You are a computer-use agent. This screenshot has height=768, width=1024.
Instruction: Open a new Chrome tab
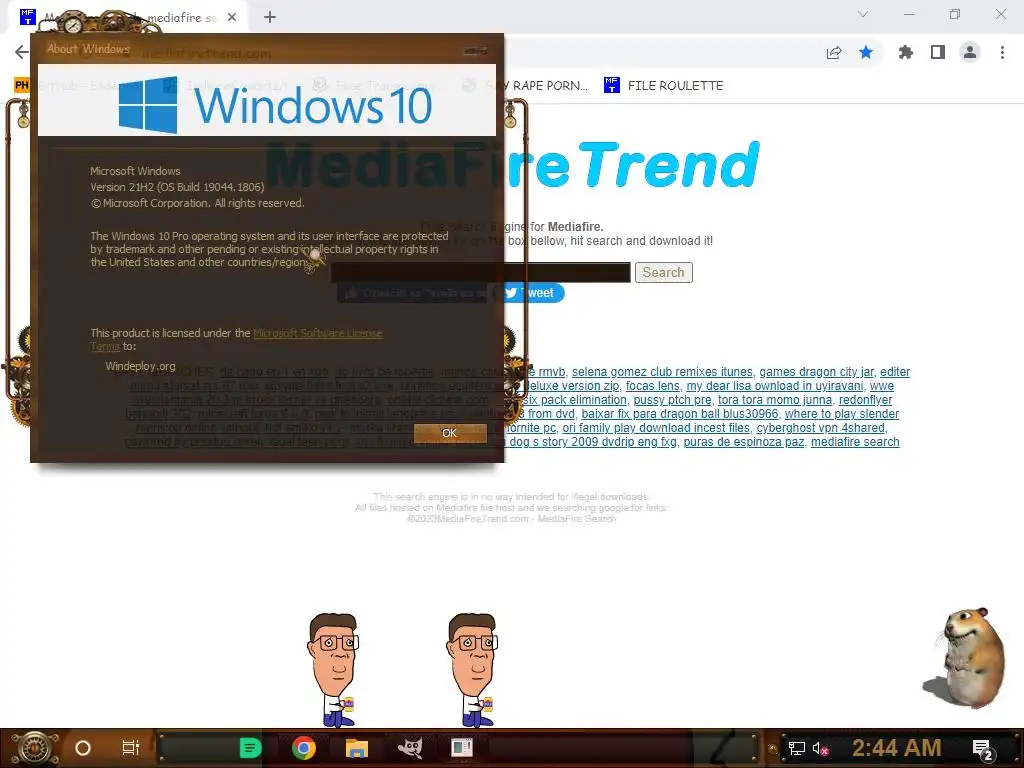(x=270, y=17)
